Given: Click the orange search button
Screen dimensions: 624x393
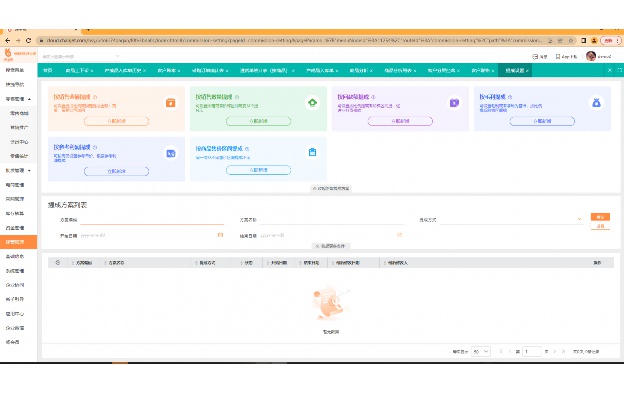Looking at the screenshot, I should coord(600,217).
